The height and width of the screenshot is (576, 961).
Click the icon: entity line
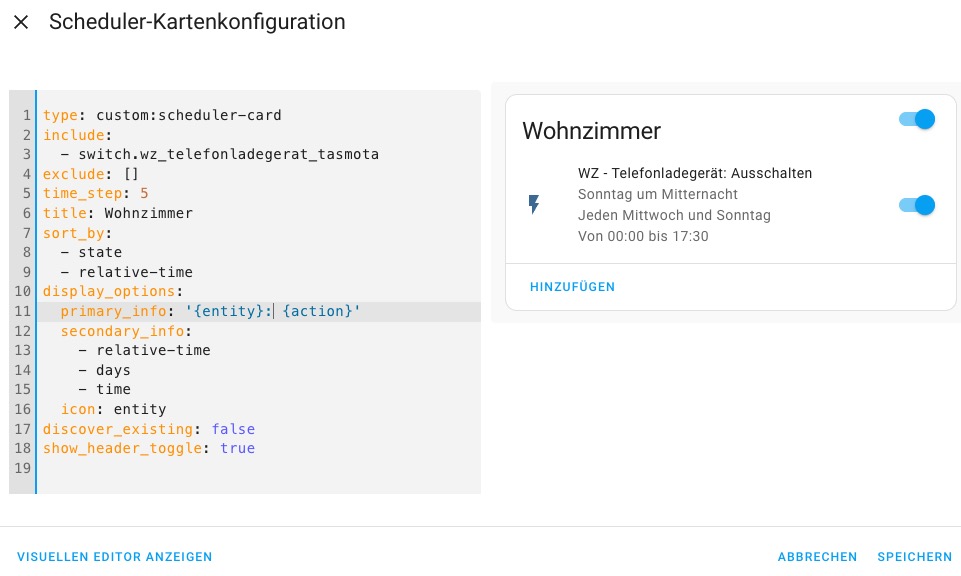(x=113, y=409)
